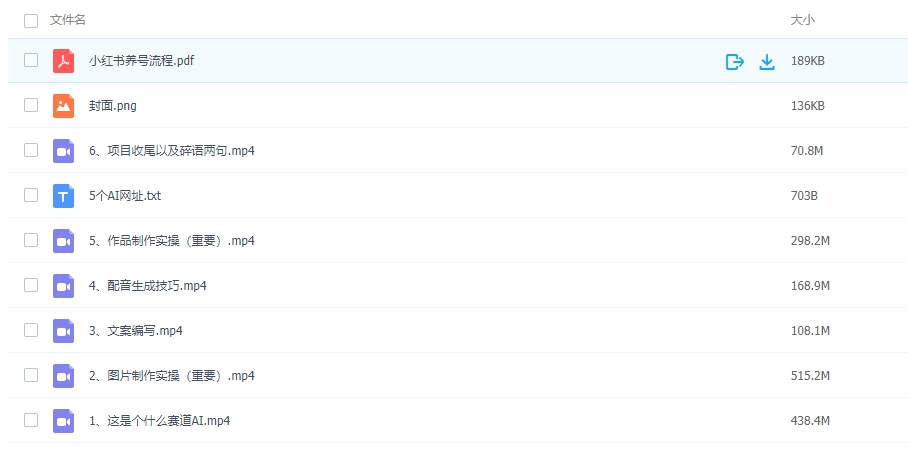Click the image icon for 封面.png

coord(64,106)
